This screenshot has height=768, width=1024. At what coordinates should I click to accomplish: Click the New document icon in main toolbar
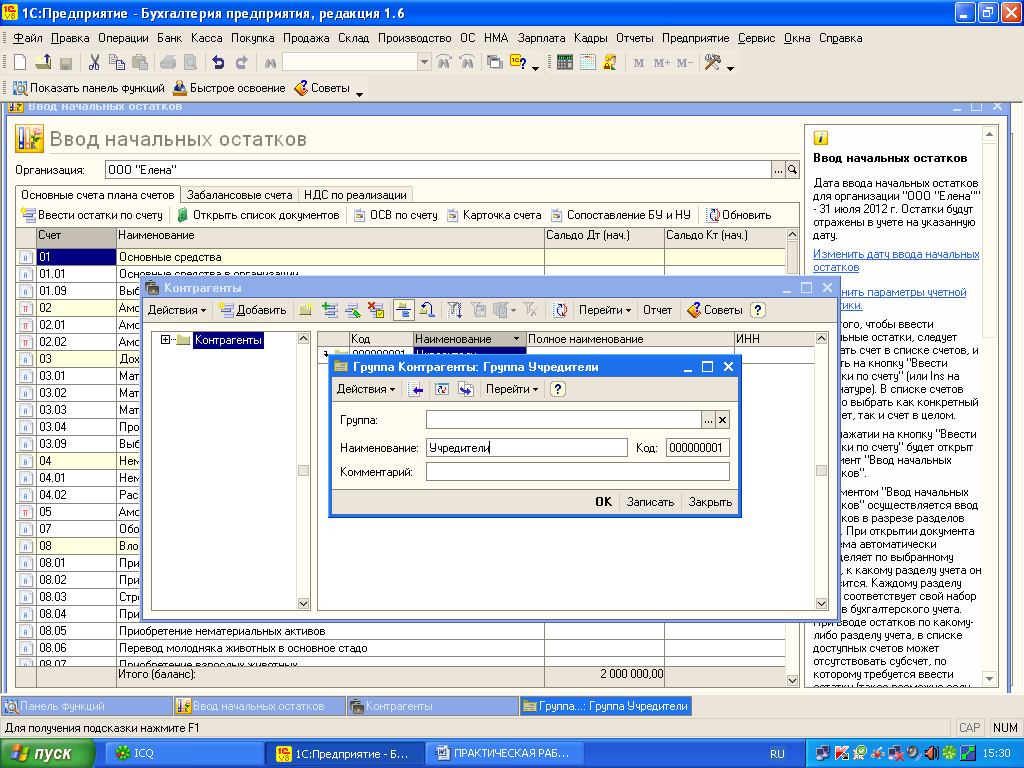[x=20, y=63]
